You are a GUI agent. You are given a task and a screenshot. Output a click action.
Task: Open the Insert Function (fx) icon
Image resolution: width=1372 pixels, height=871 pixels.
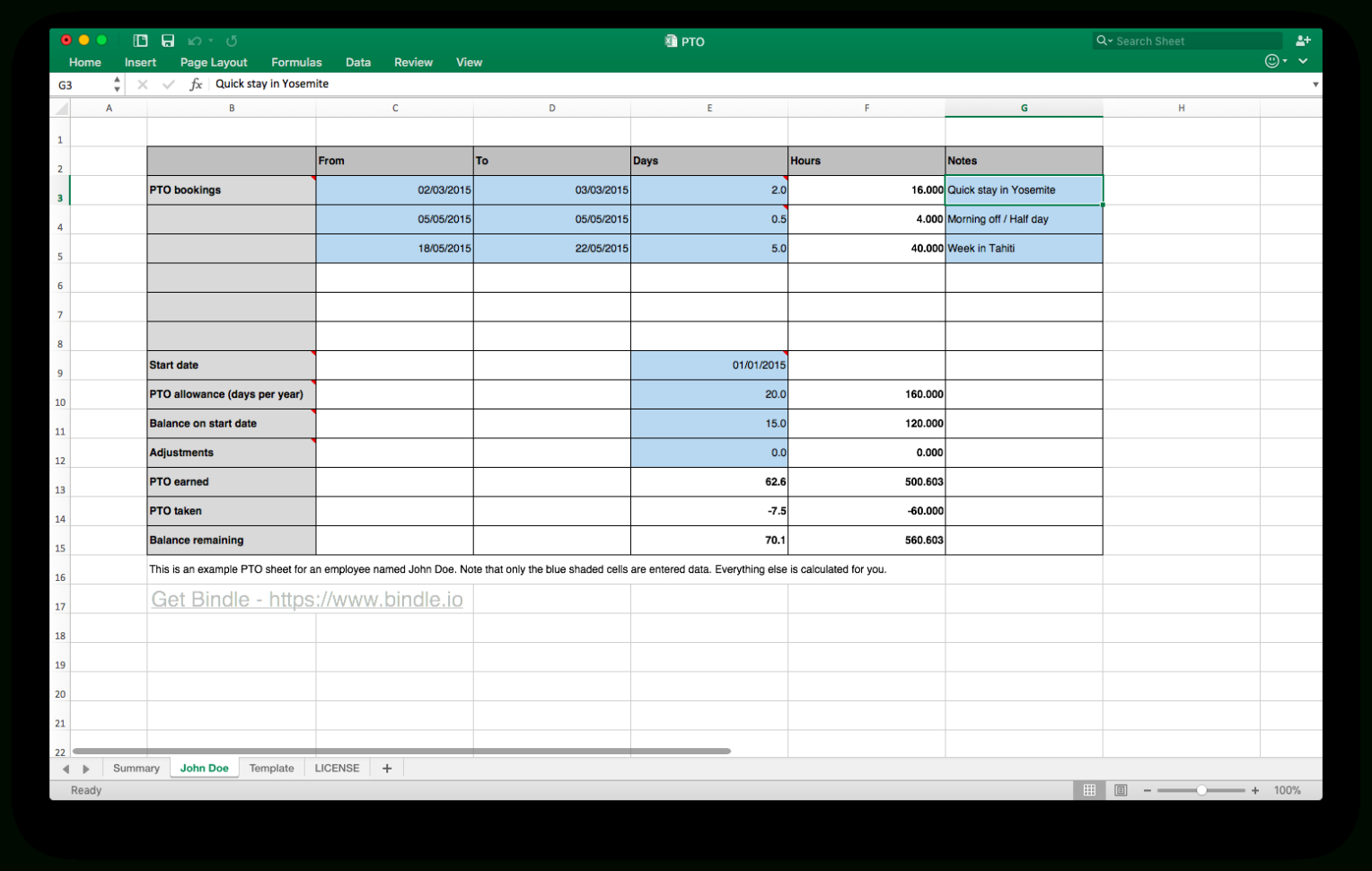196,84
